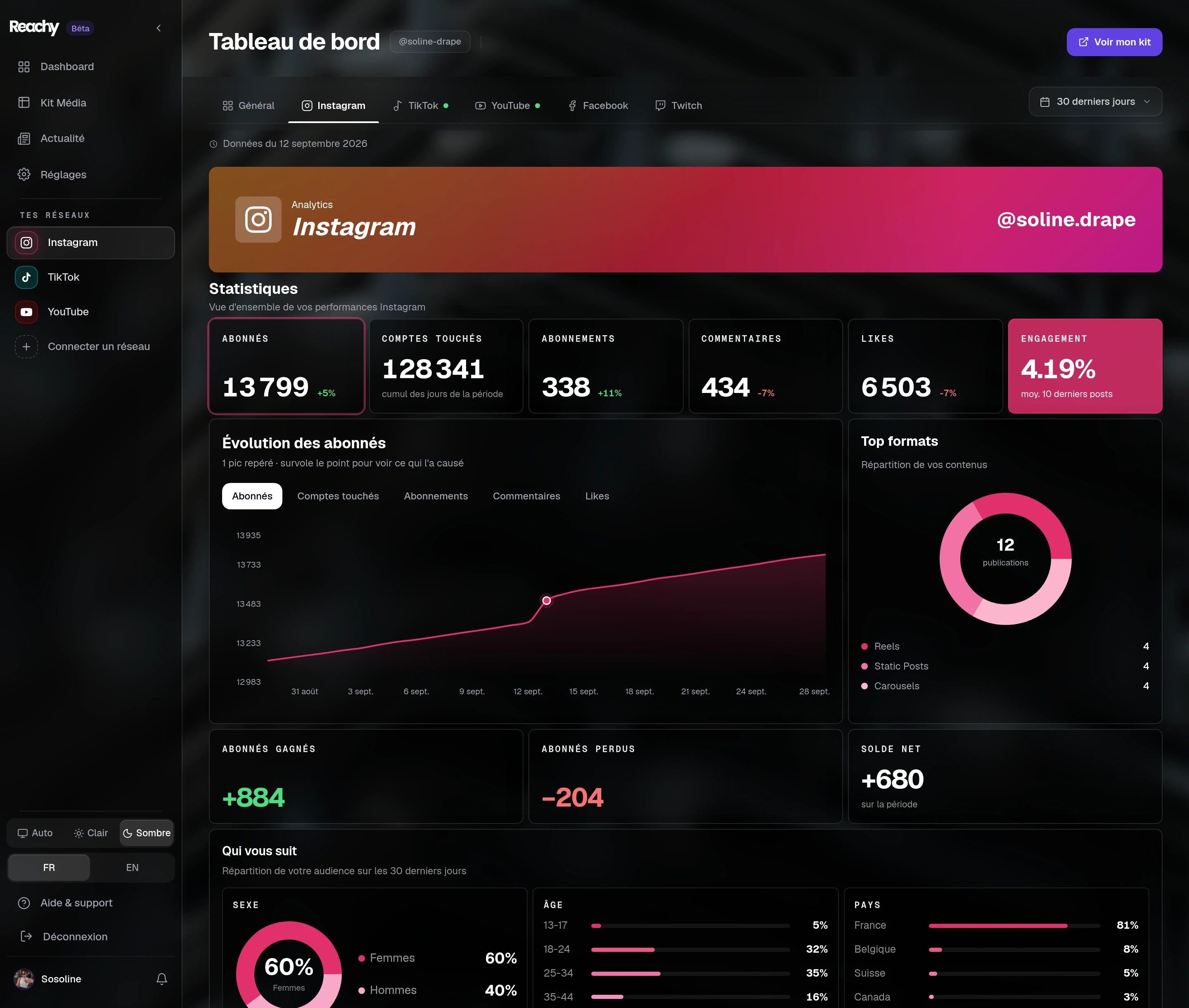Switch to YouTube tab

click(x=508, y=106)
